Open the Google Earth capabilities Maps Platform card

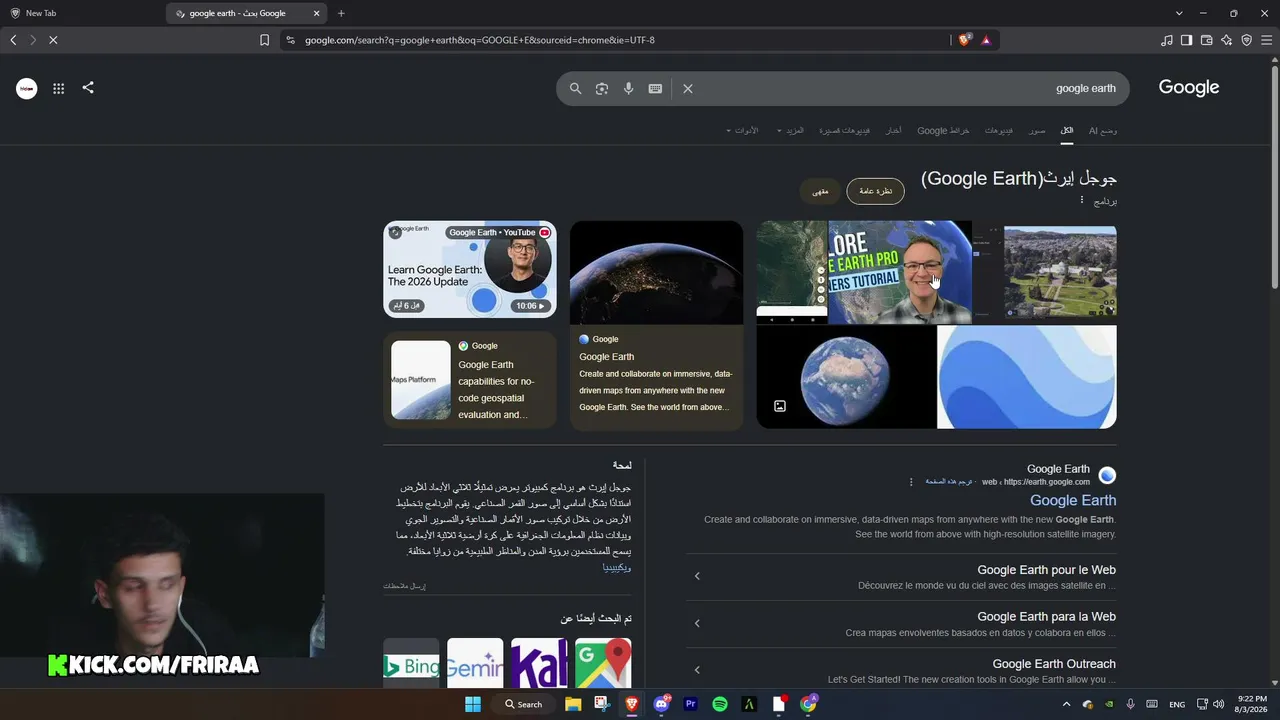(x=470, y=380)
